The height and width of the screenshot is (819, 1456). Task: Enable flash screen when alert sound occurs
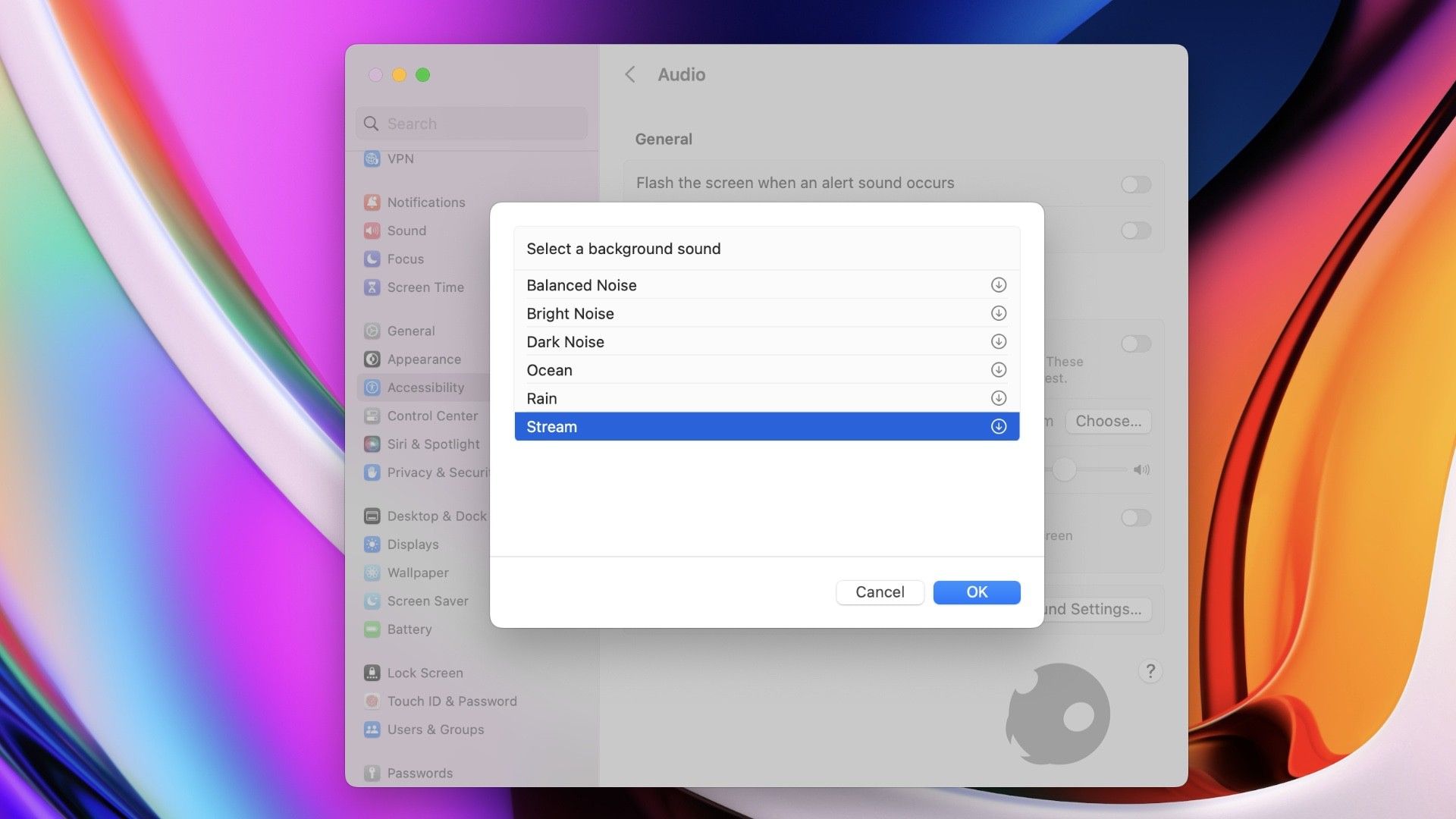[1134, 184]
